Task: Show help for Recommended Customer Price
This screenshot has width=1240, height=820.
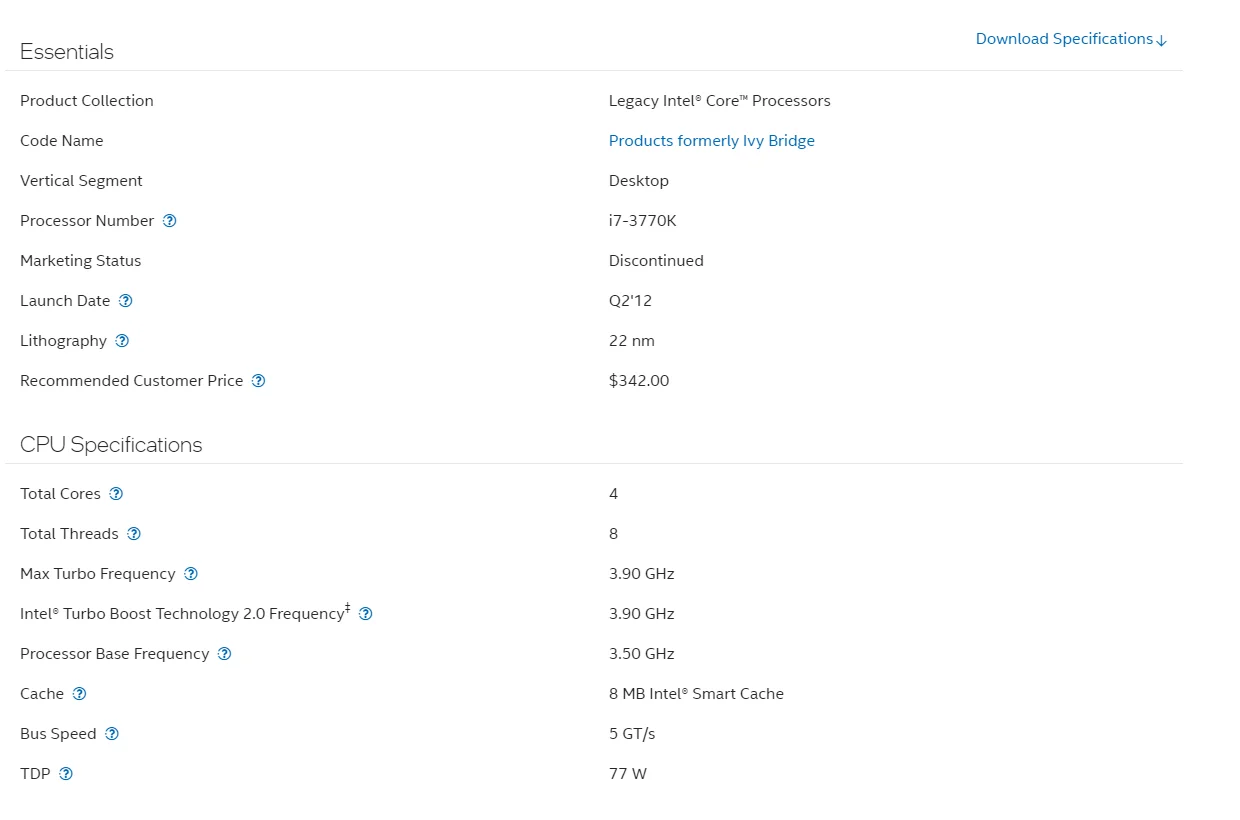Action: click(x=258, y=381)
